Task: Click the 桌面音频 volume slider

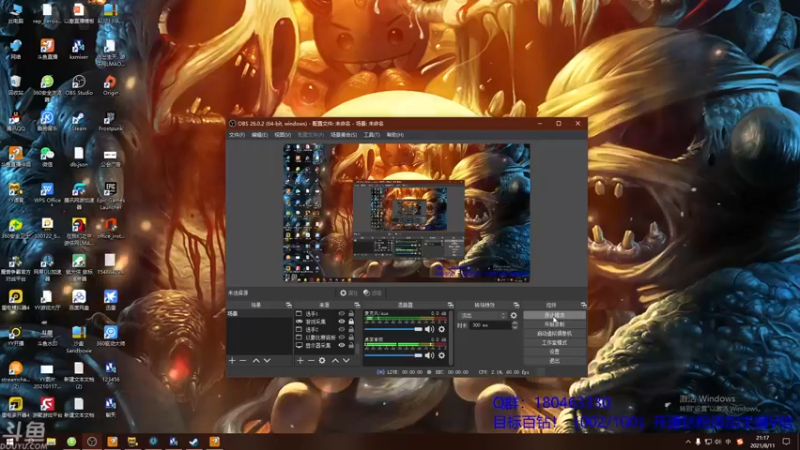Action: [393, 356]
